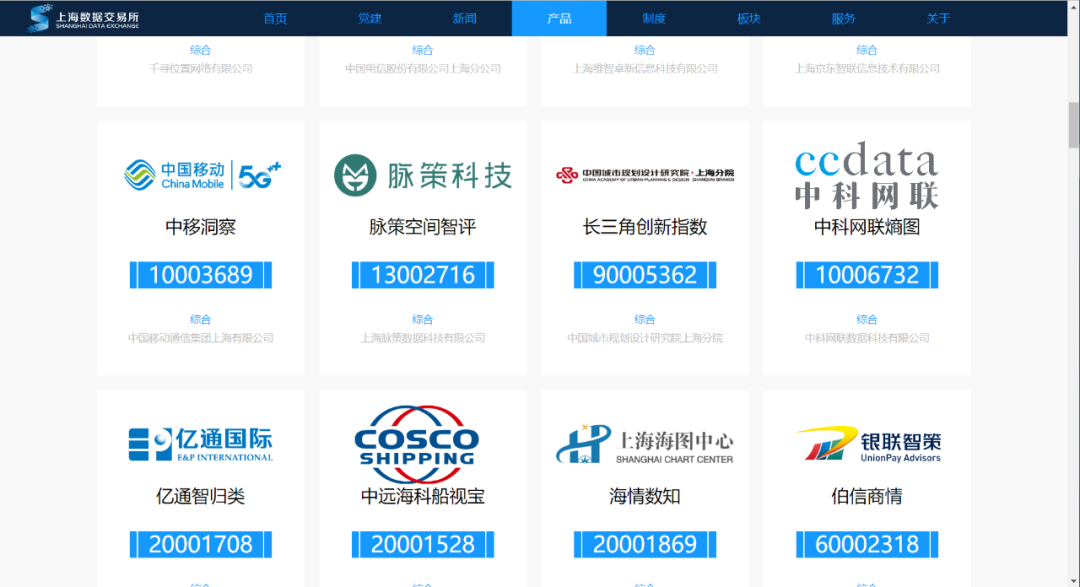Click 综合 tag above 中国电信股份有限公司上海分公司
The height and width of the screenshot is (587, 1080).
tap(423, 50)
